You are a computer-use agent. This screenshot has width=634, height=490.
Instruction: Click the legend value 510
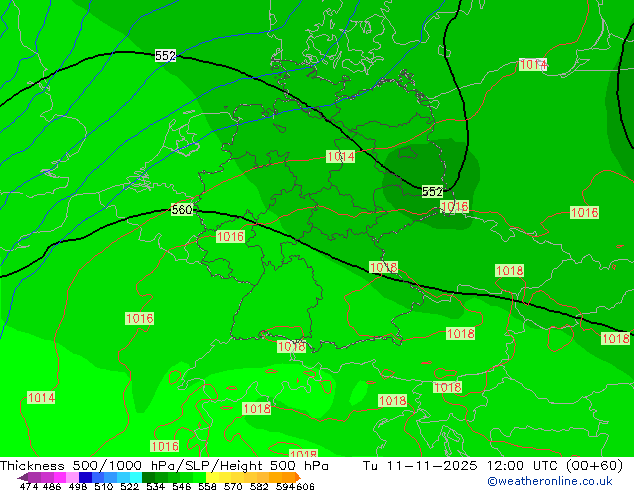click(x=104, y=486)
